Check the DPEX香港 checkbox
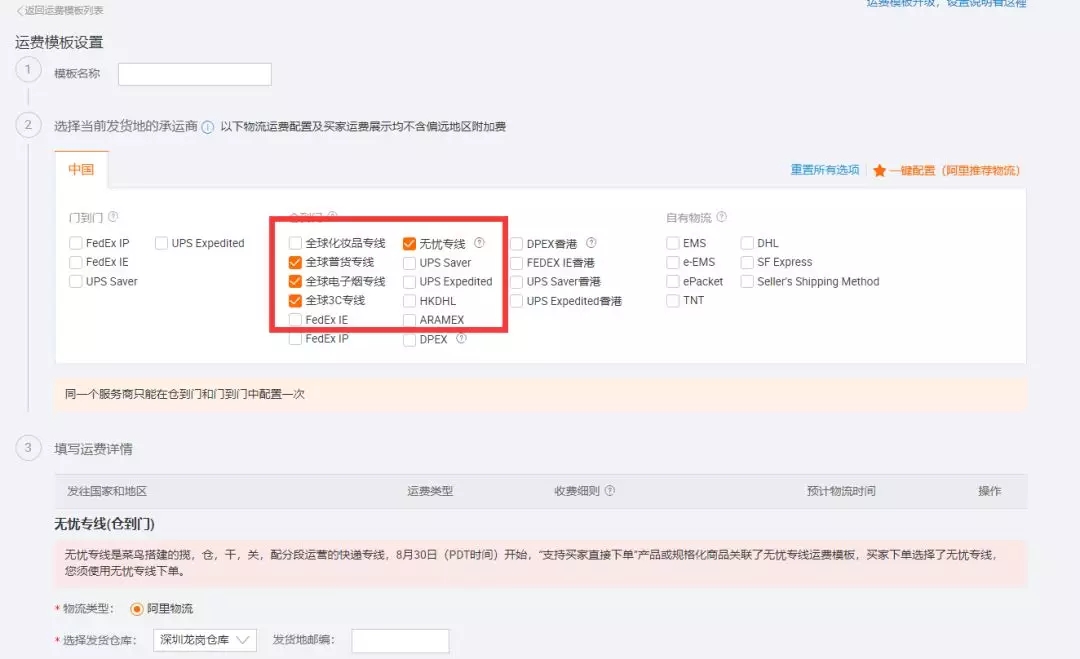 pyautogui.click(x=517, y=244)
